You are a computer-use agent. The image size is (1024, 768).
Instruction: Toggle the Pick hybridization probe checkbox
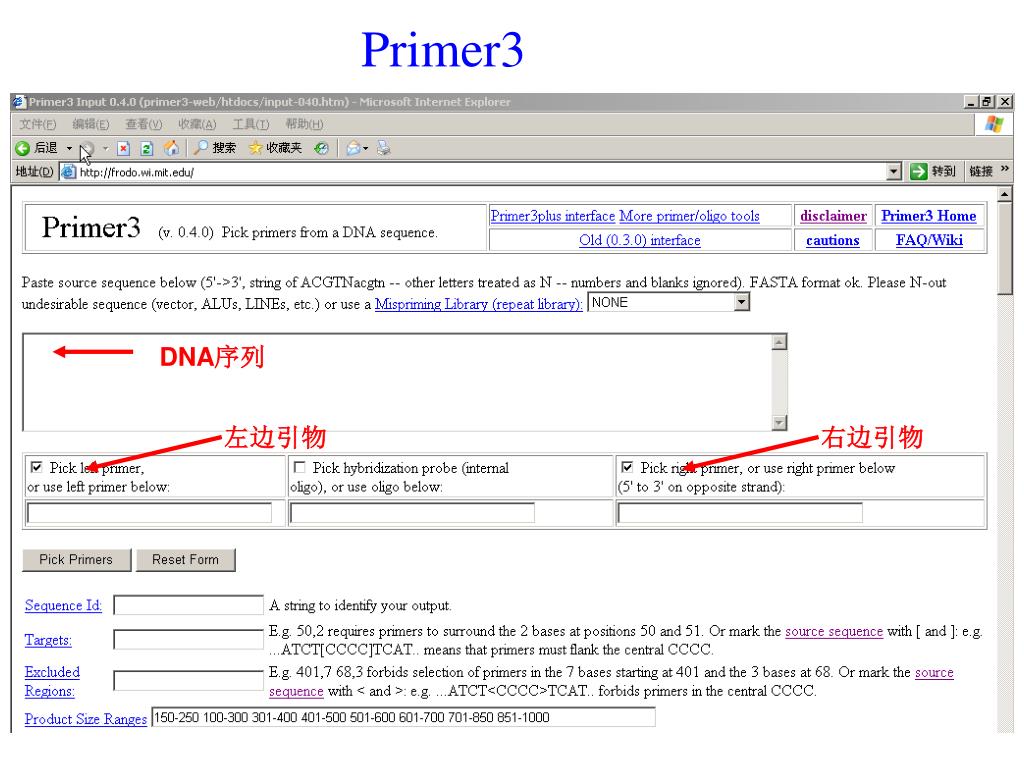[x=300, y=467]
